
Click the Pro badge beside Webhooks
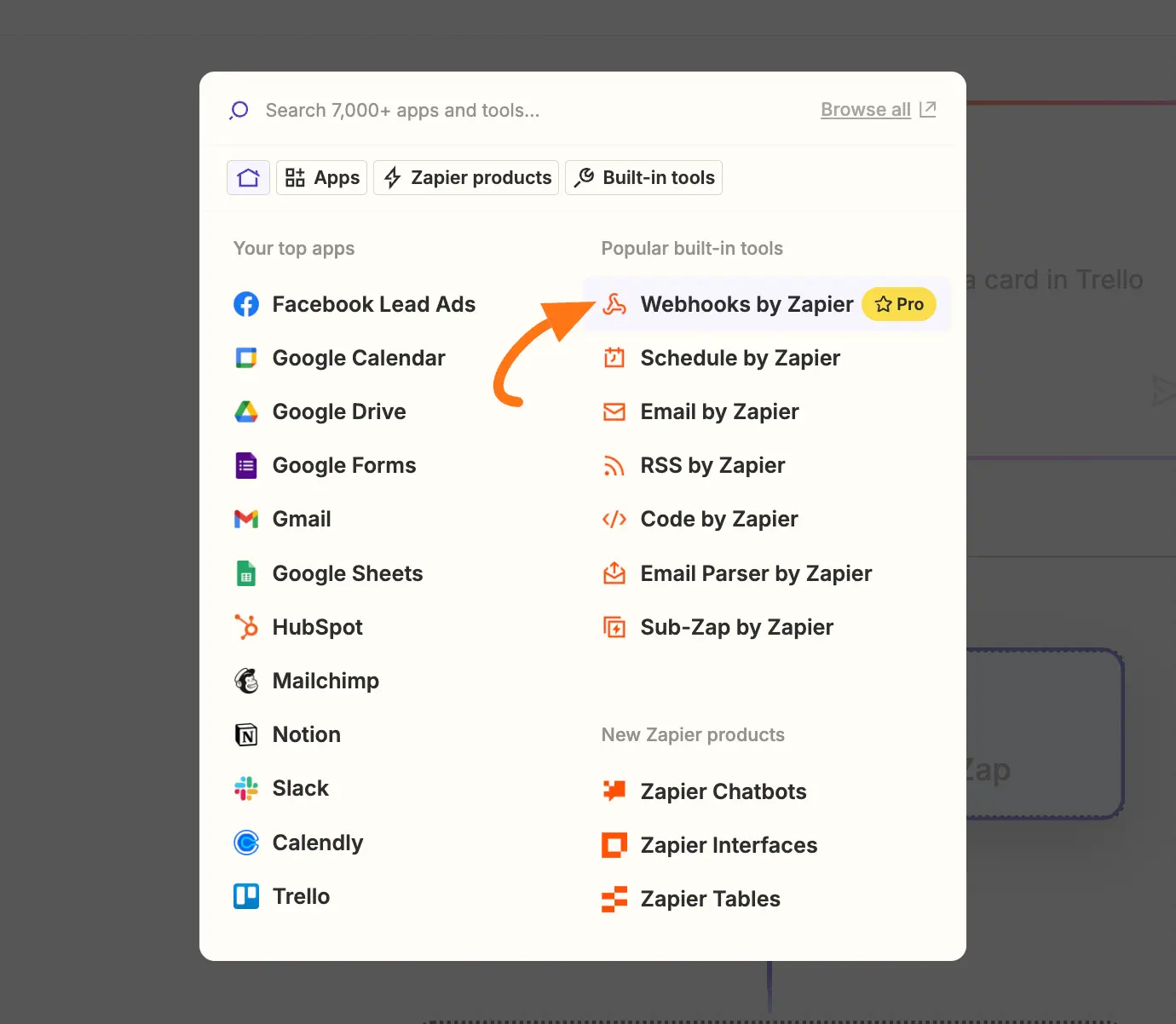pos(899,304)
